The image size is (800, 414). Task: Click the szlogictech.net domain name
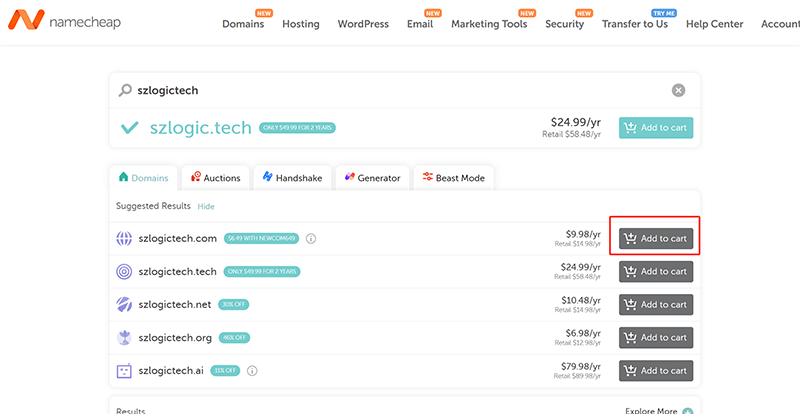click(174, 305)
